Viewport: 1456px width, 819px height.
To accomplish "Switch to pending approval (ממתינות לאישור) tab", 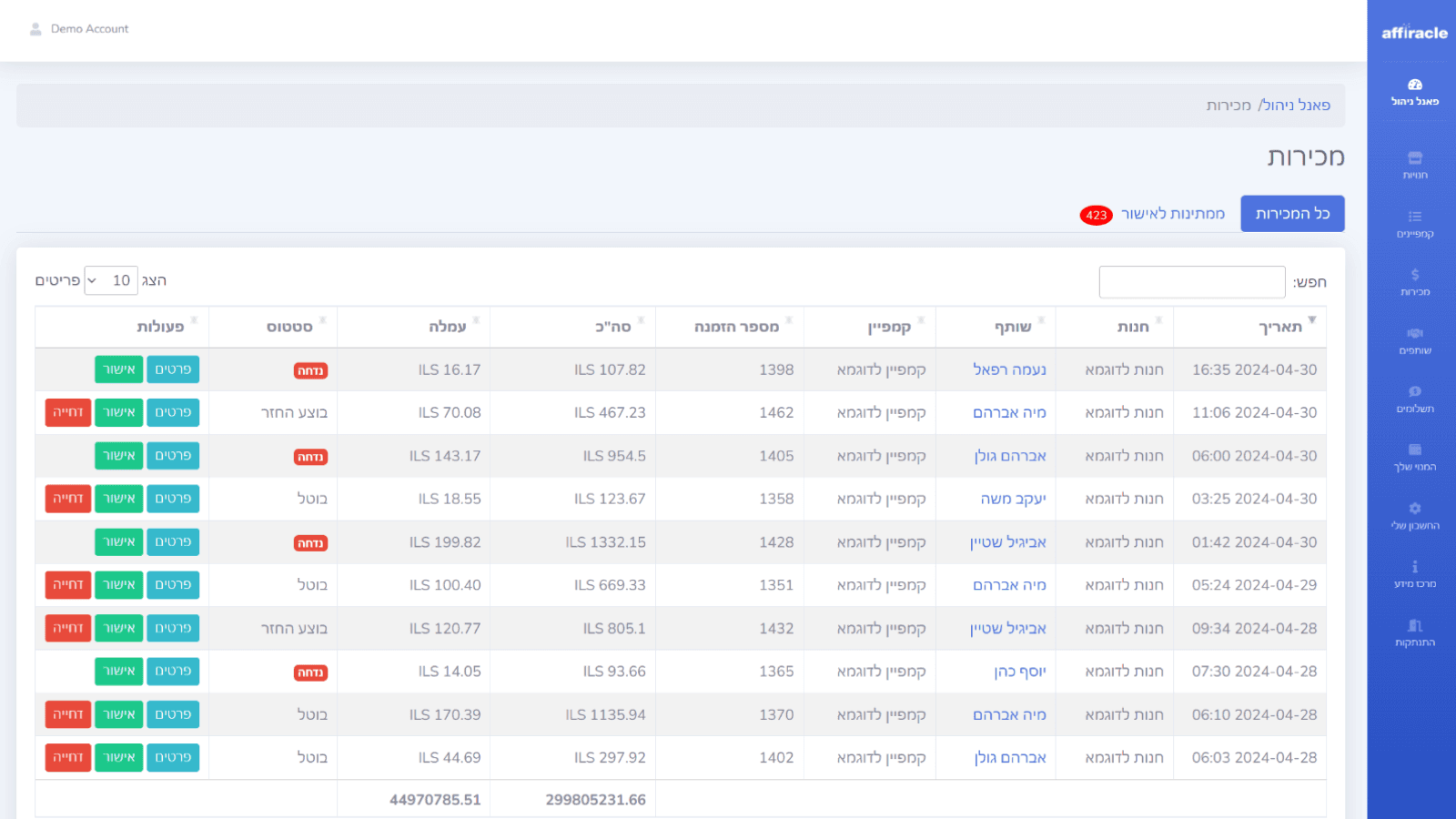I will pos(1171,214).
